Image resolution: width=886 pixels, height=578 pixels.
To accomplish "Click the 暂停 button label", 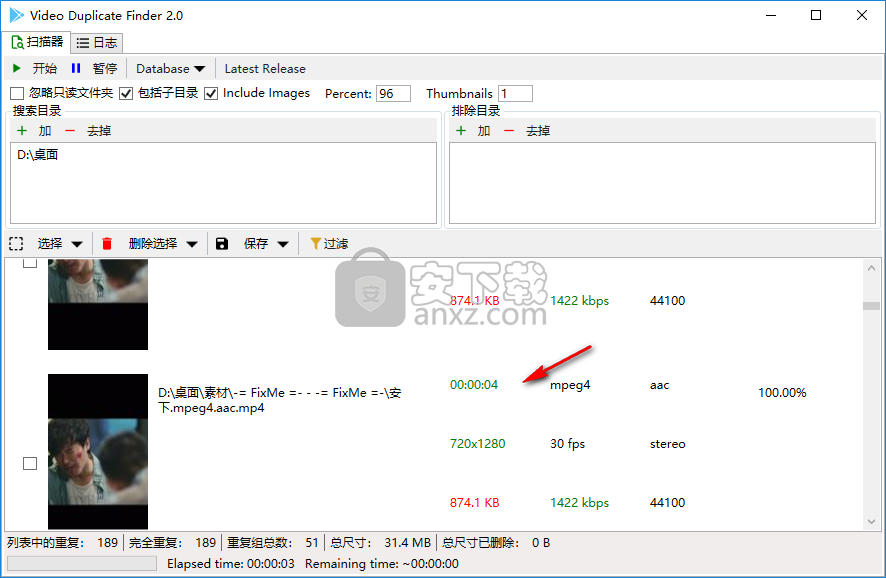I will [x=105, y=68].
